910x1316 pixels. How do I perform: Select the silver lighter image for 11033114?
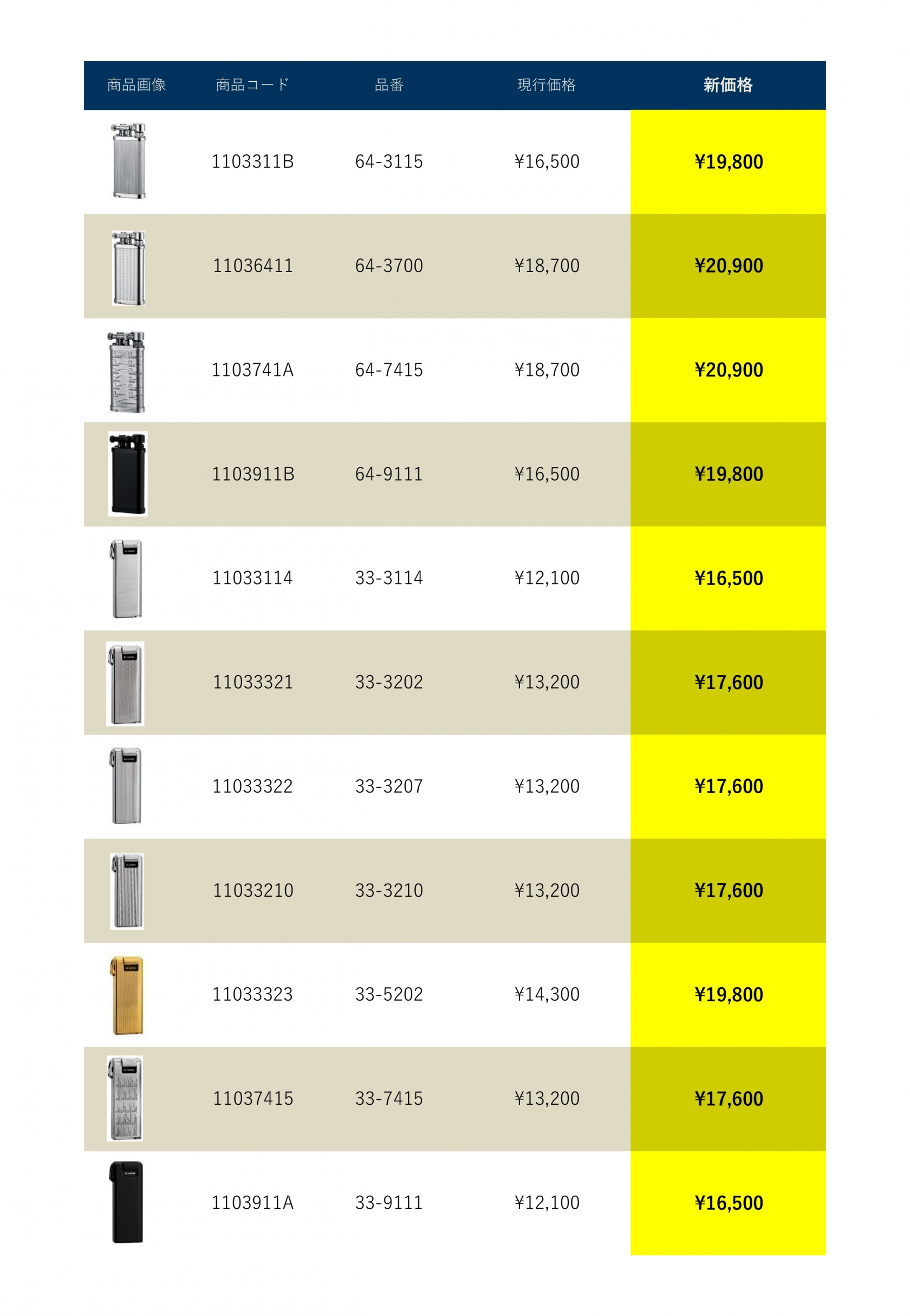(126, 578)
